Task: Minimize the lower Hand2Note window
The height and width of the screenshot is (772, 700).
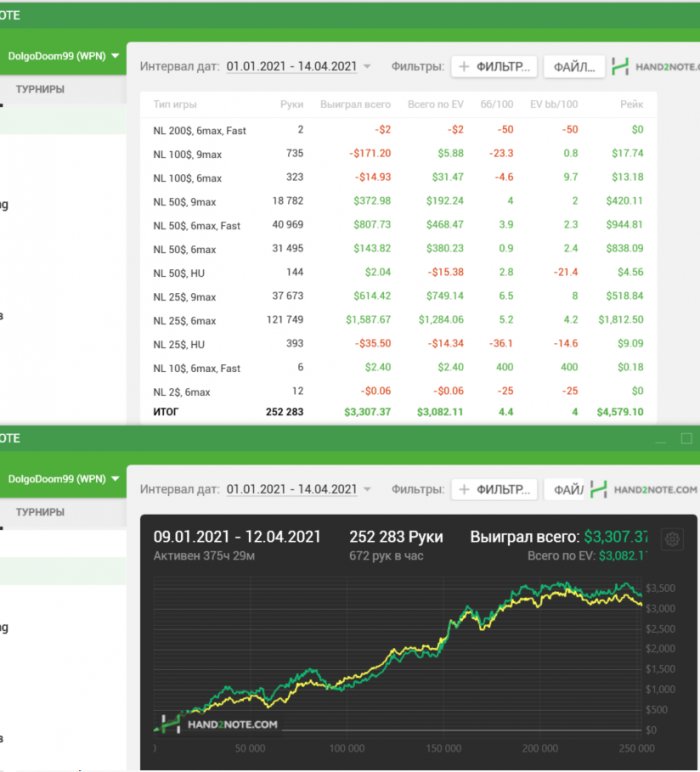Action: click(x=659, y=438)
